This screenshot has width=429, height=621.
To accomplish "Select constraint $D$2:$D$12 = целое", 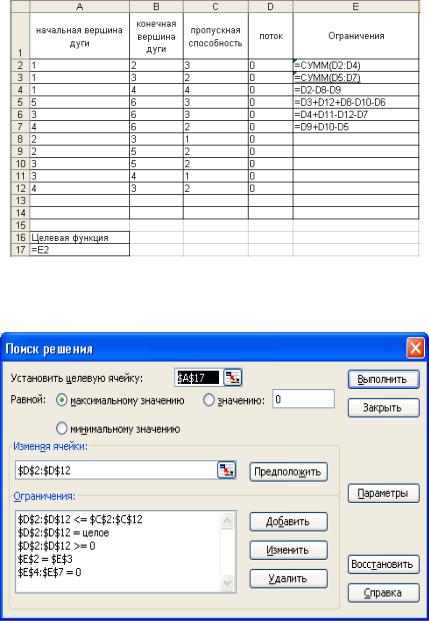I will click(x=63, y=533).
